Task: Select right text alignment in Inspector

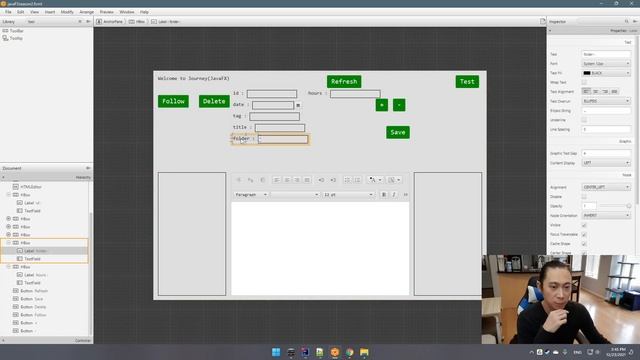Action: [605, 91]
